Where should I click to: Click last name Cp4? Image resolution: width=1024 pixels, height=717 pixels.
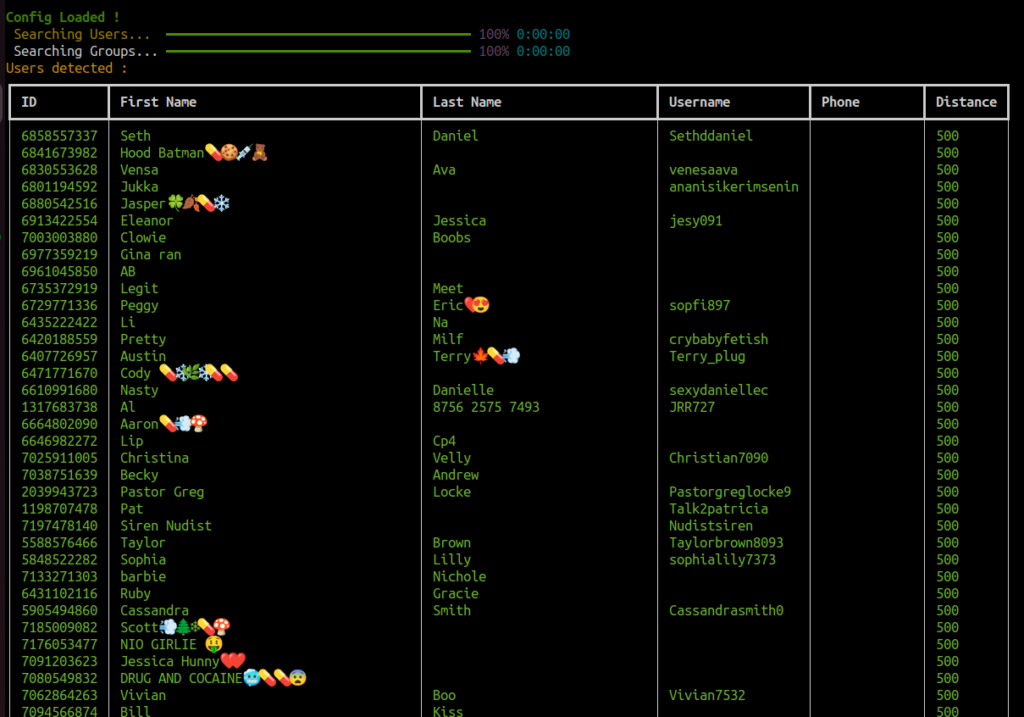tap(444, 441)
